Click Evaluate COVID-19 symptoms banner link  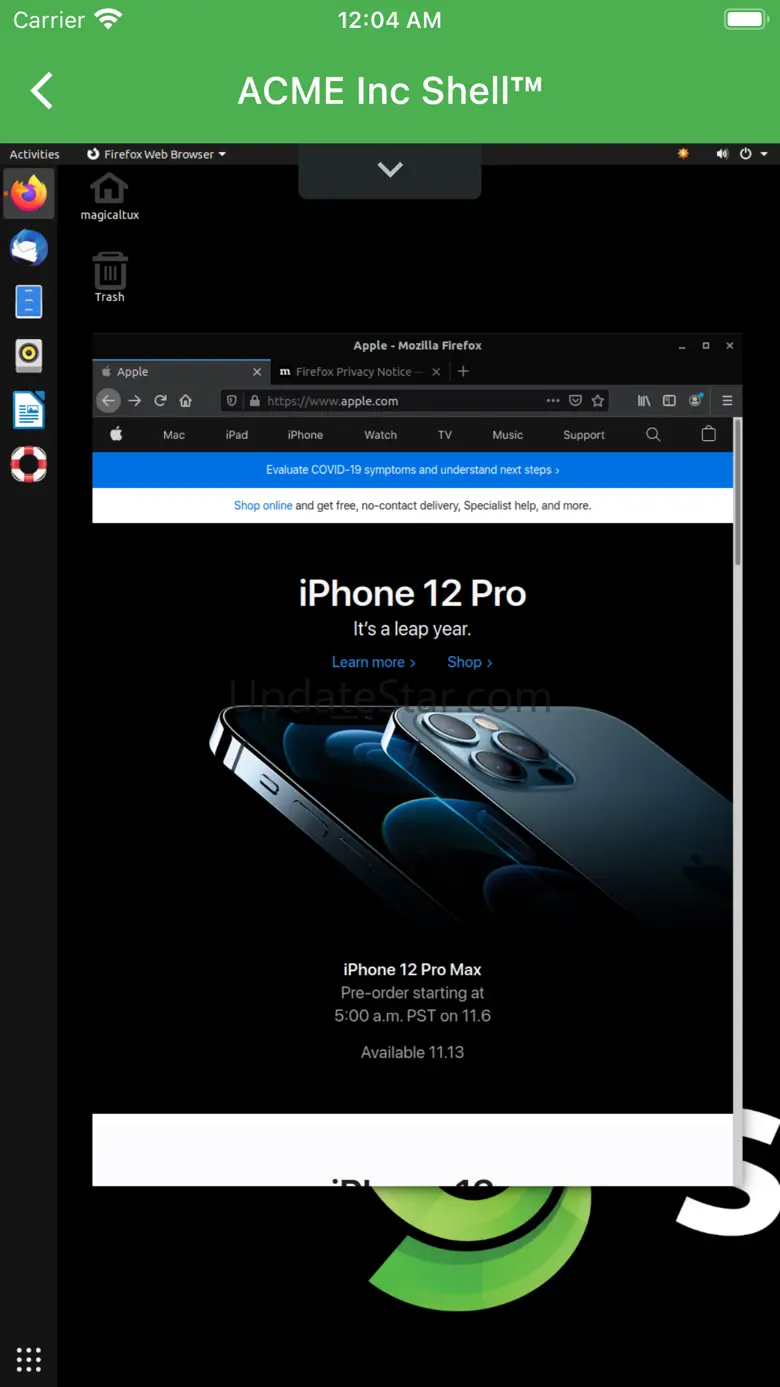tap(412, 470)
